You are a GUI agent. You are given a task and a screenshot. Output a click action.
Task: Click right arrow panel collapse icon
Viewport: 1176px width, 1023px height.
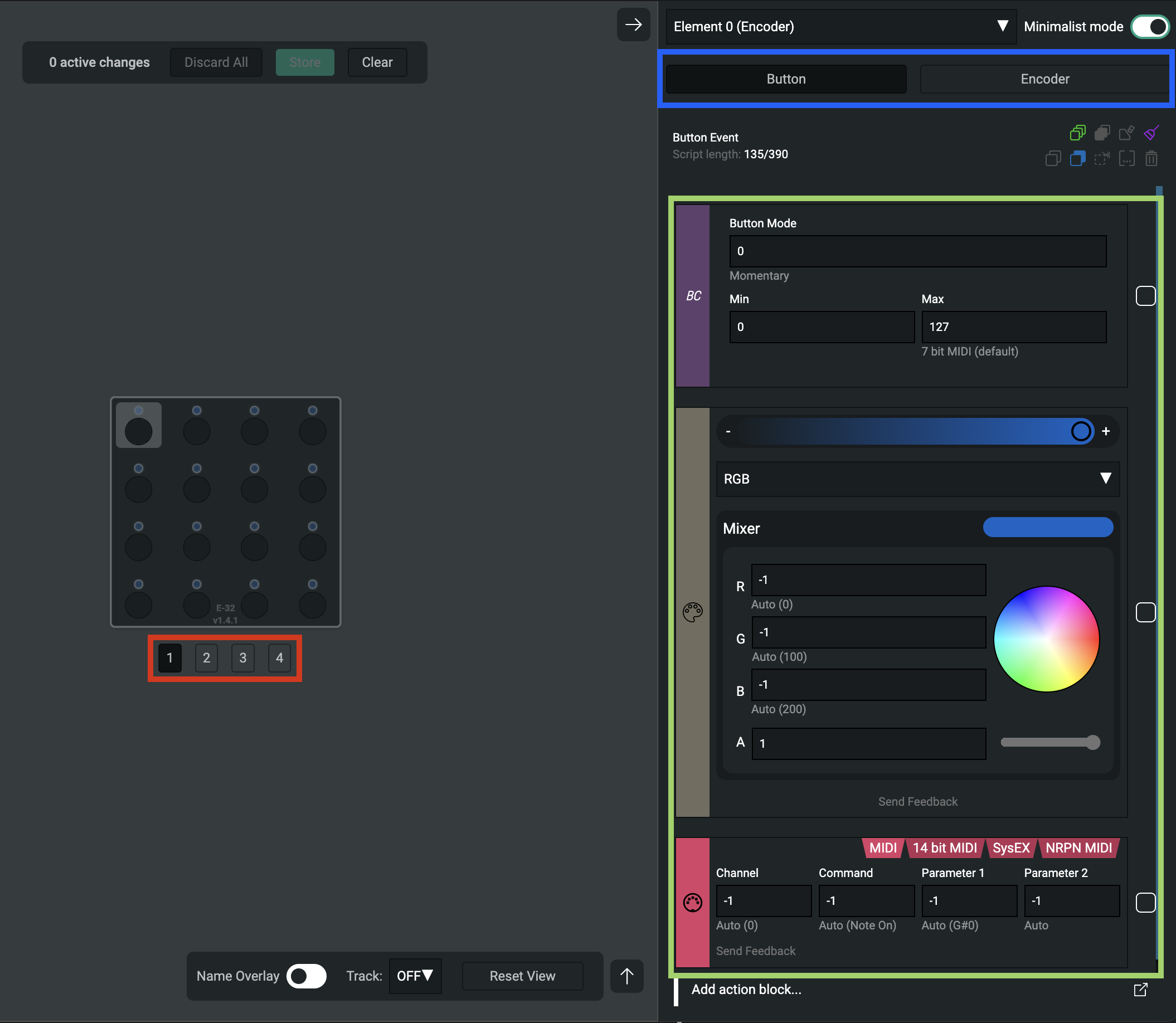pos(633,25)
